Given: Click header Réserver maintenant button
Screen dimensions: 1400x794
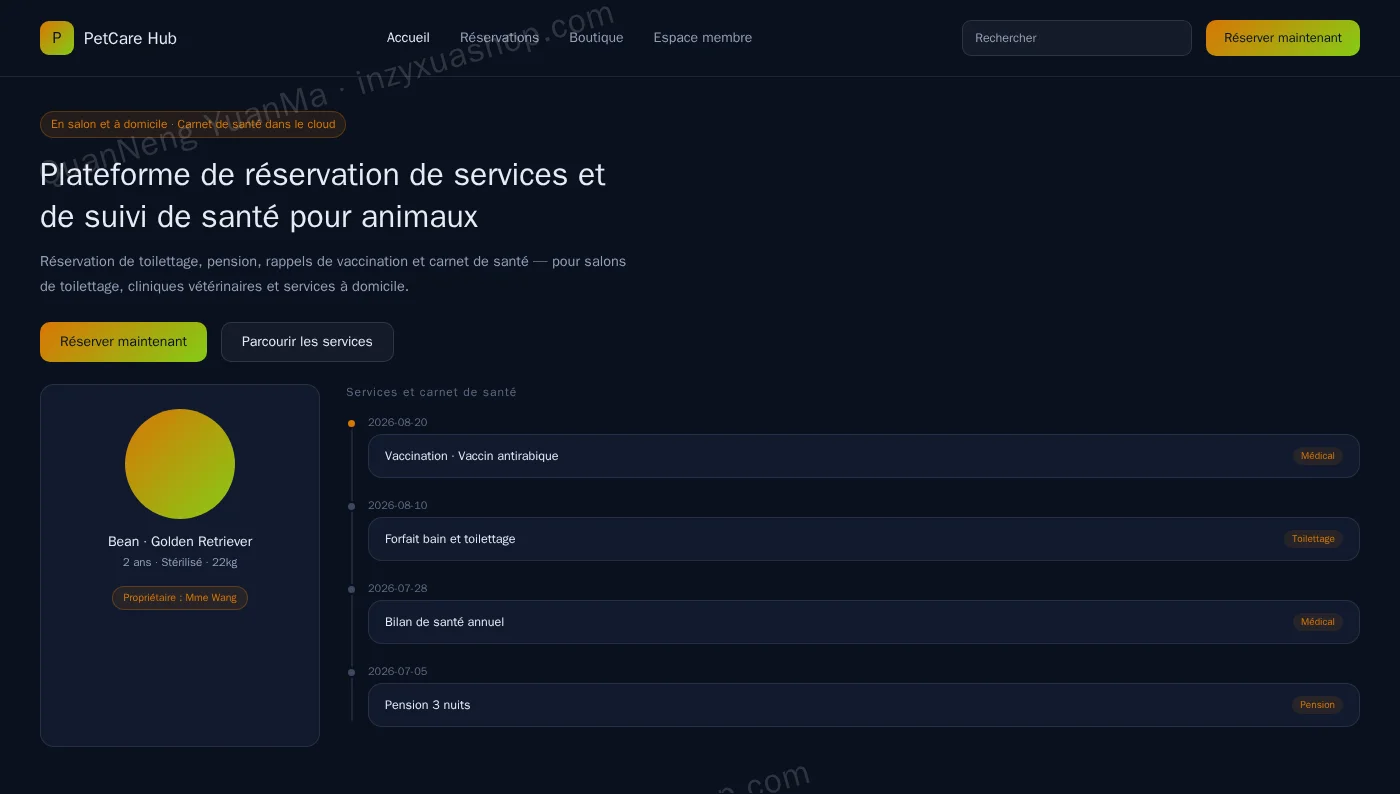Looking at the screenshot, I should [x=1283, y=38].
